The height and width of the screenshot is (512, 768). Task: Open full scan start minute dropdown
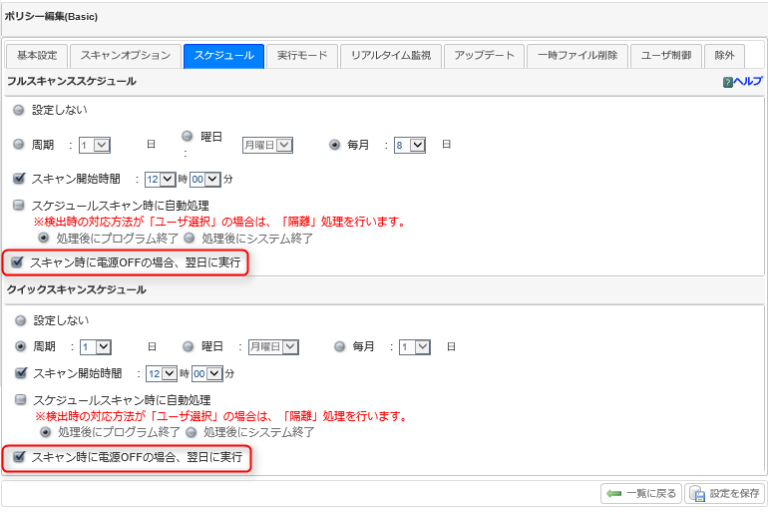pos(205,180)
